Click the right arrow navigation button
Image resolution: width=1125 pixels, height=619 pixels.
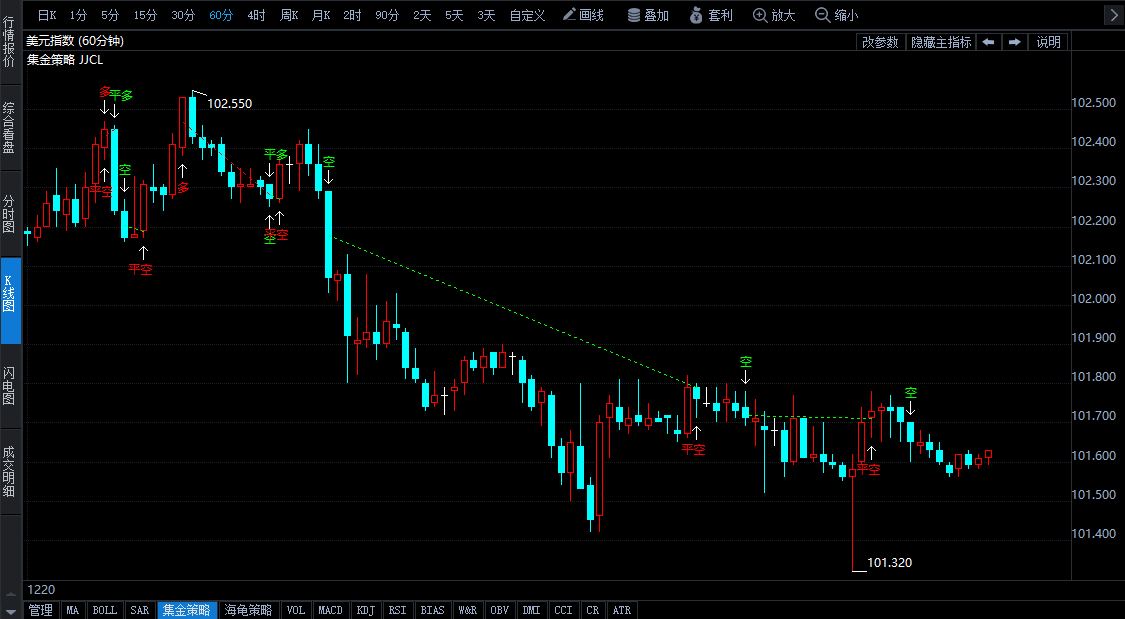pyautogui.click(x=1015, y=42)
